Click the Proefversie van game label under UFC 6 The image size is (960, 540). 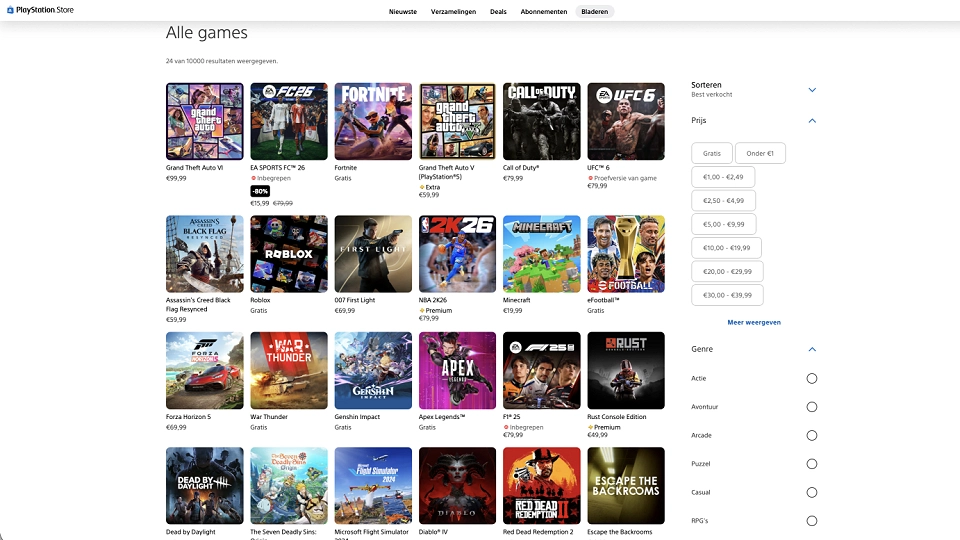622,178
